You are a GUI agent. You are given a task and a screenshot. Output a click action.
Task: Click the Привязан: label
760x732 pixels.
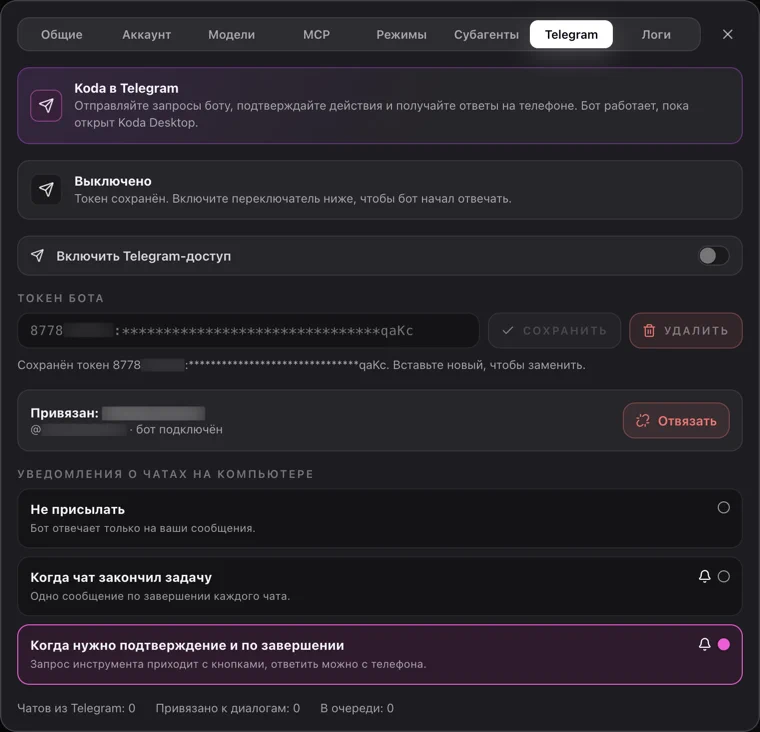click(x=64, y=413)
